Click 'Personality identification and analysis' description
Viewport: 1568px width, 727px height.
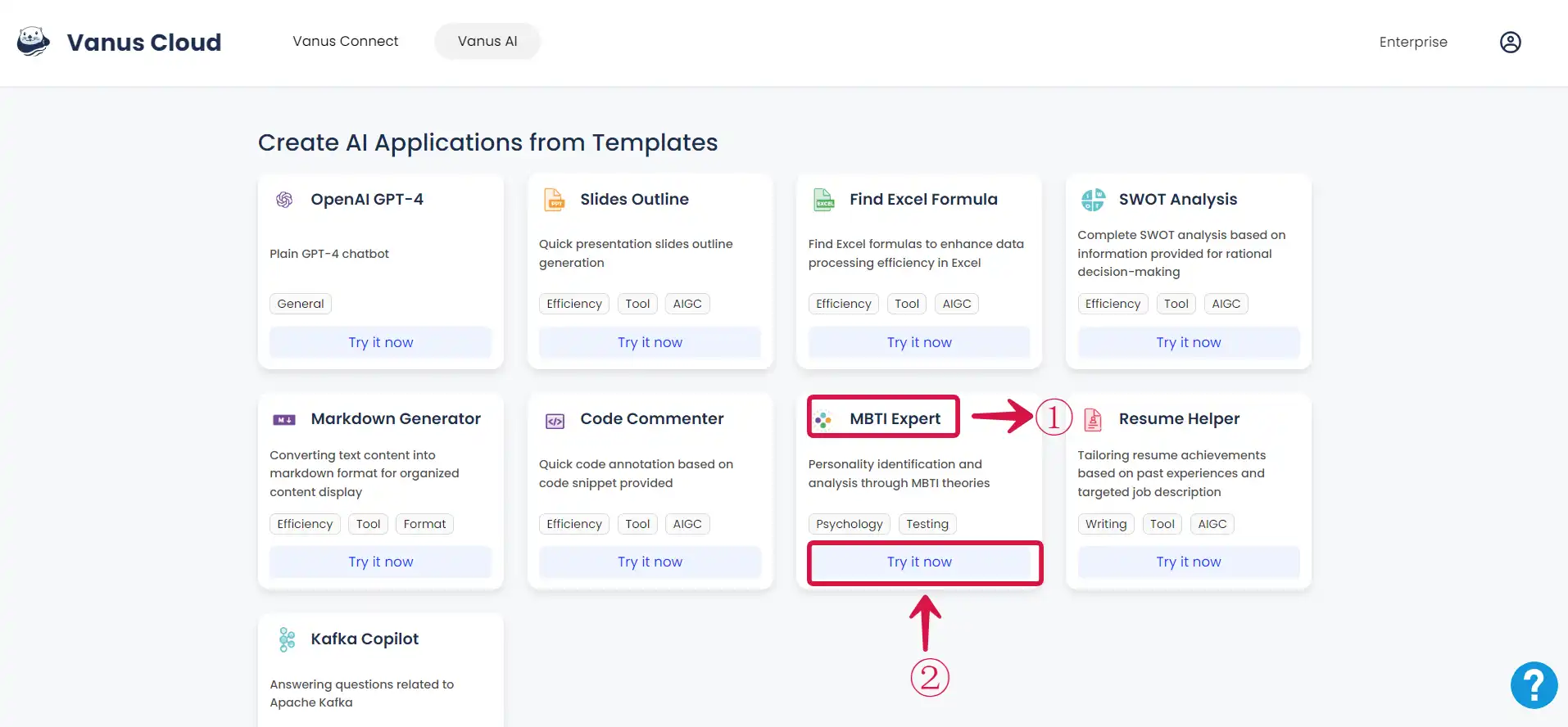pyautogui.click(x=899, y=473)
